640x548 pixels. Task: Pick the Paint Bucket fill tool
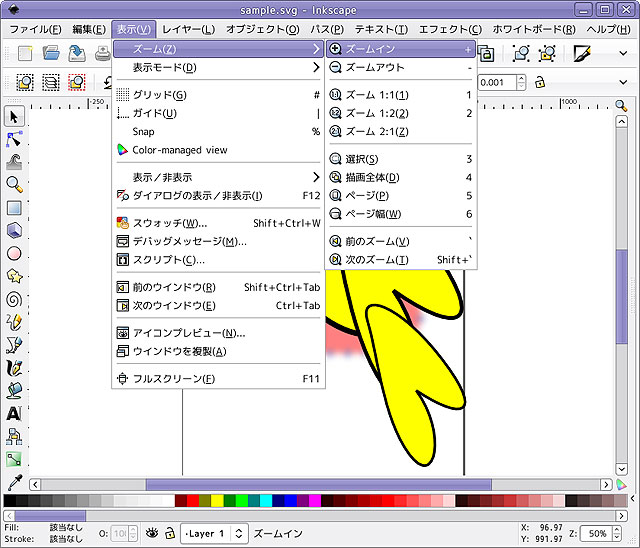(14, 390)
